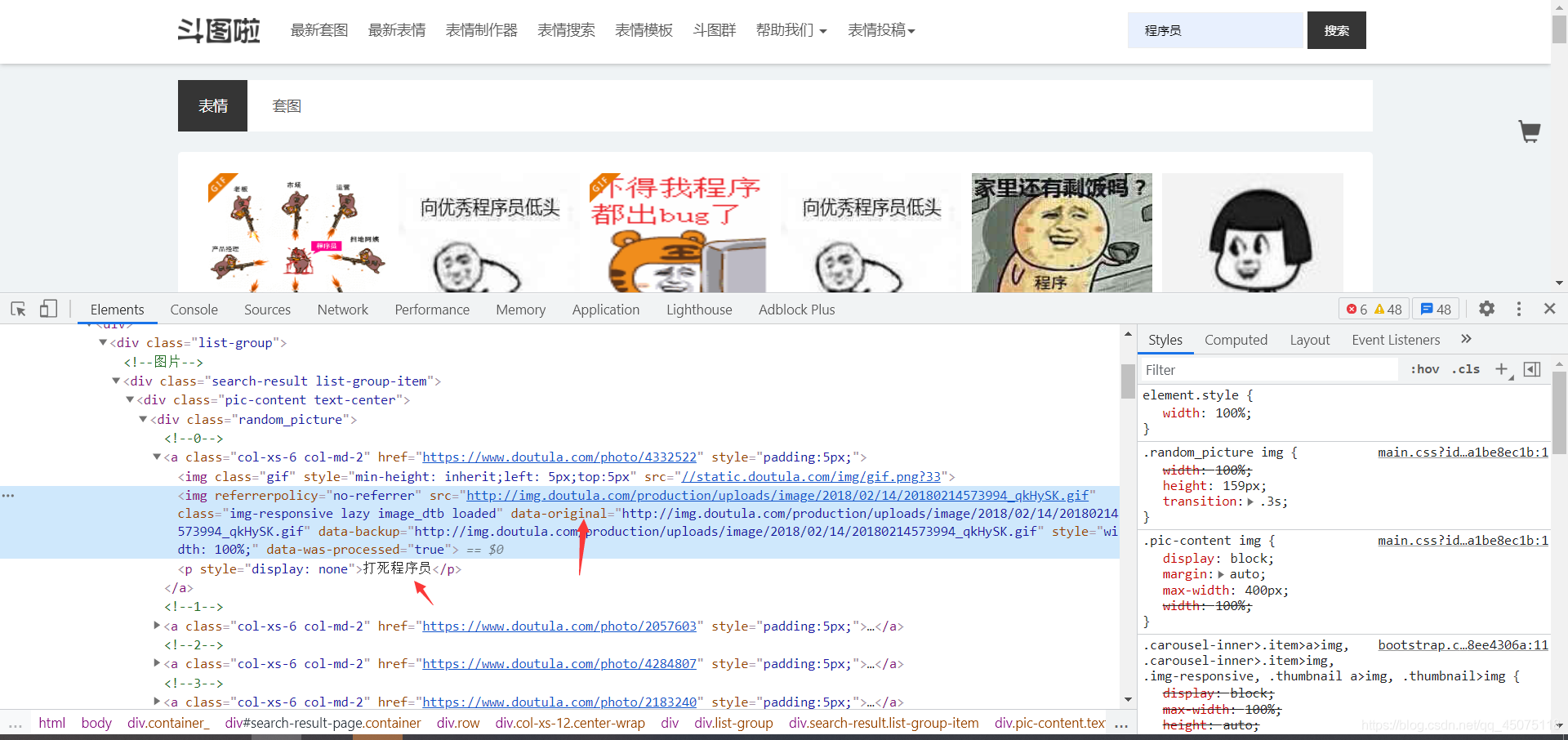Open the bootstrap css source link
This screenshot has height=740, width=1568.
pyautogui.click(x=1463, y=644)
